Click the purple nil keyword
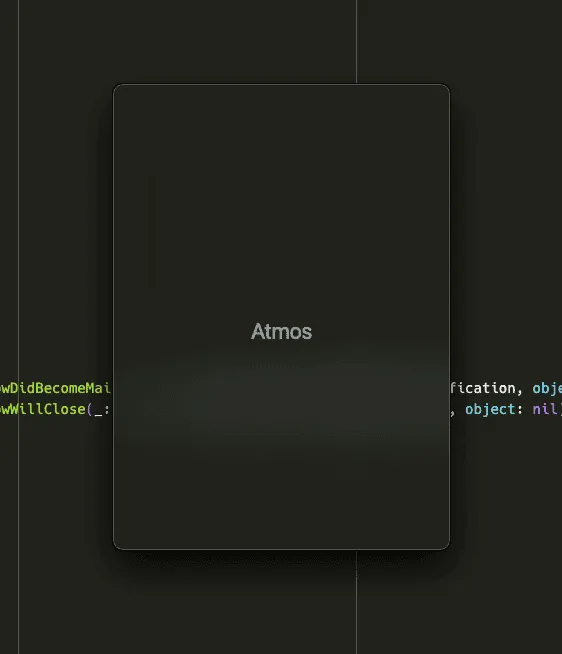 click(544, 409)
